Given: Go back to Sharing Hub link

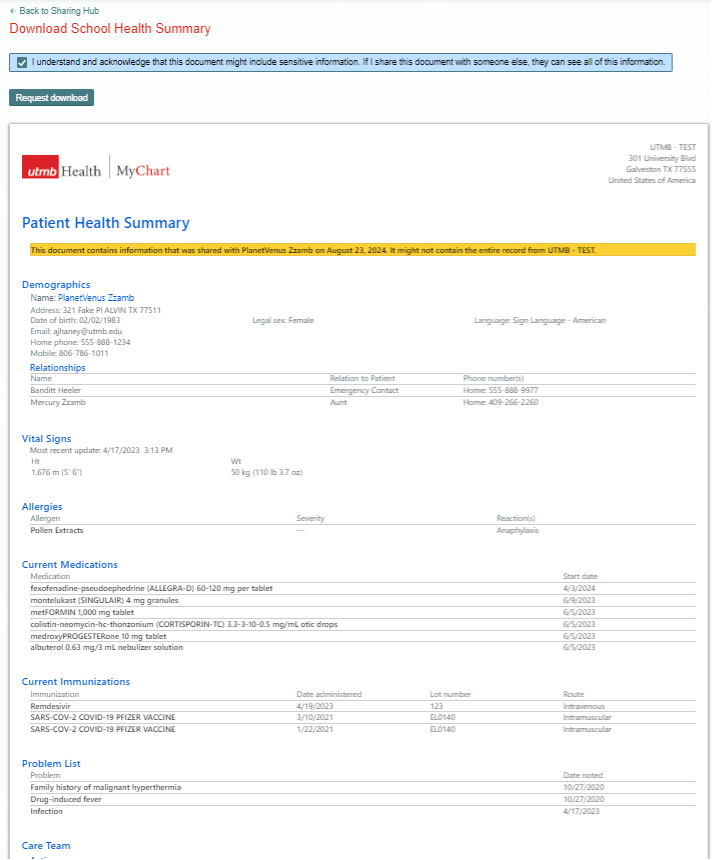Looking at the screenshot, I should tap(51, 10).
